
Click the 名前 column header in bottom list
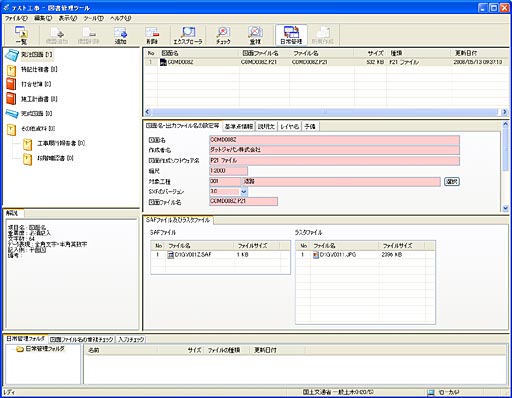[x=120, y=350]
